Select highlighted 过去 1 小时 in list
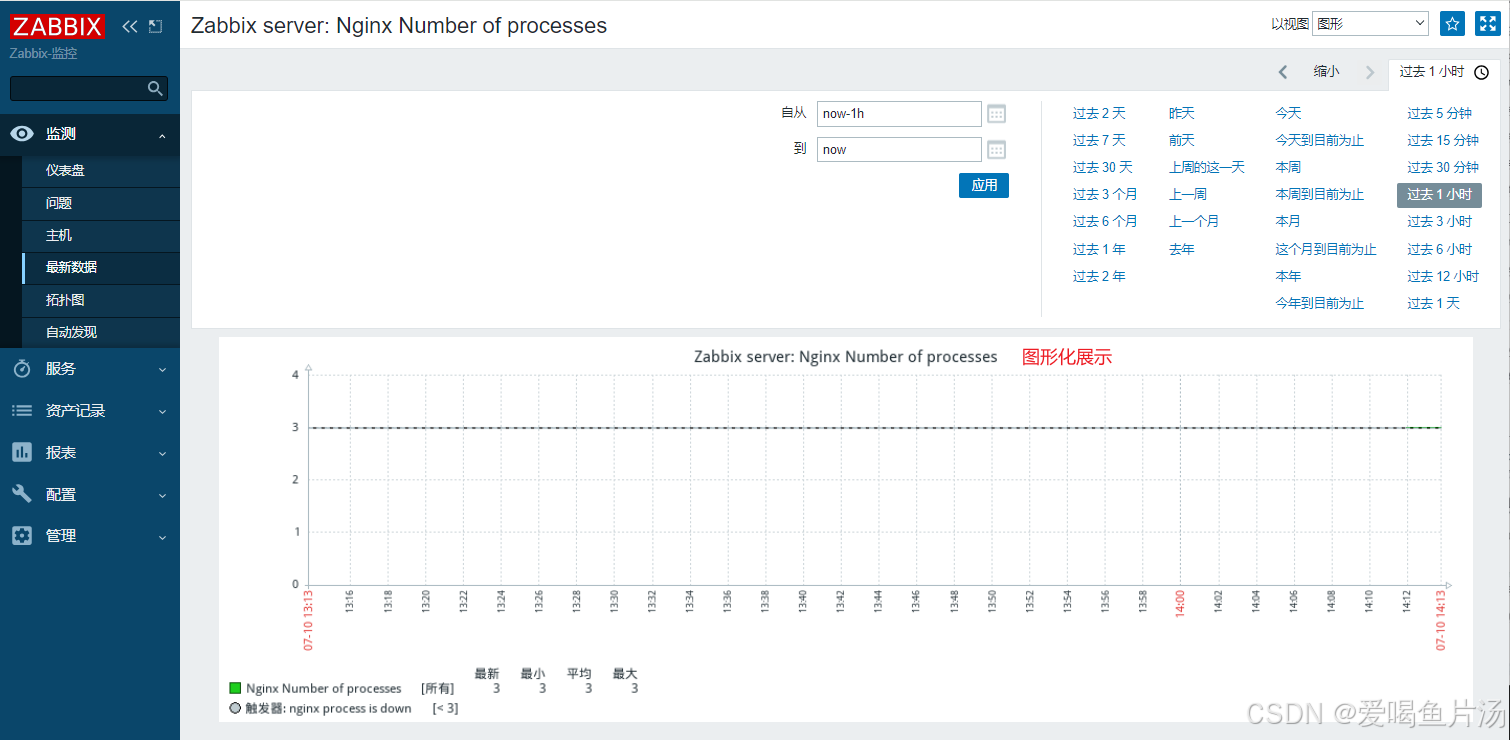Image resolution: width=1510 pixels, height=740 pixels. point(1439,195)
